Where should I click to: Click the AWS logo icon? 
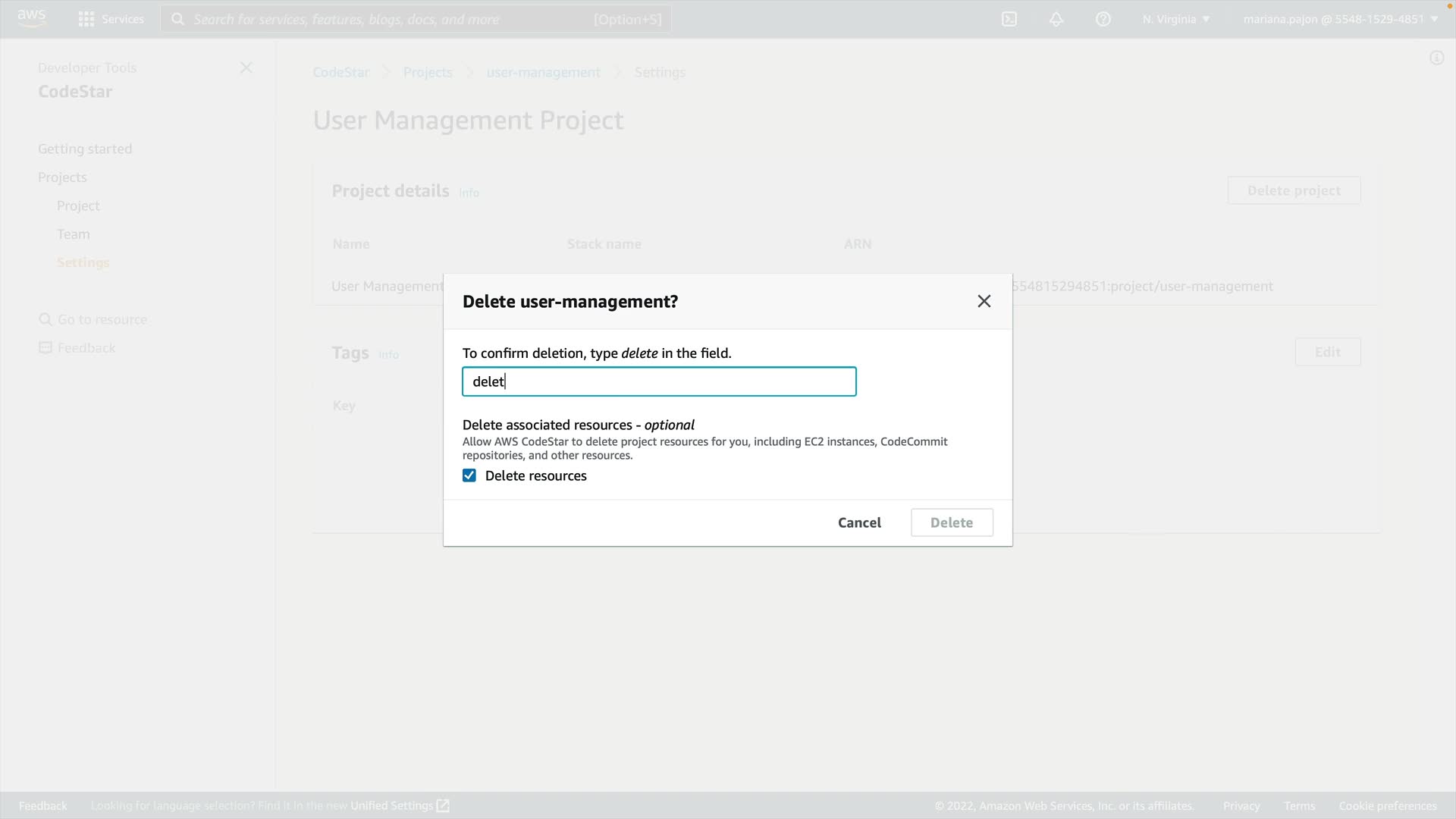tap(31, 18)
